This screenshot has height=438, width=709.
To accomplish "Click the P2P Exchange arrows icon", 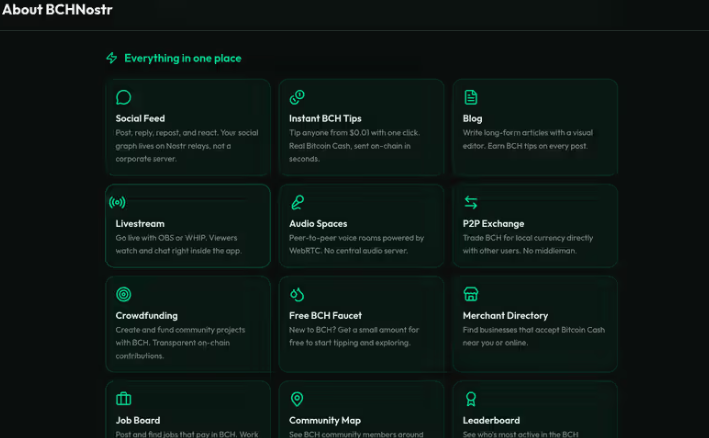I will (471, 203).
